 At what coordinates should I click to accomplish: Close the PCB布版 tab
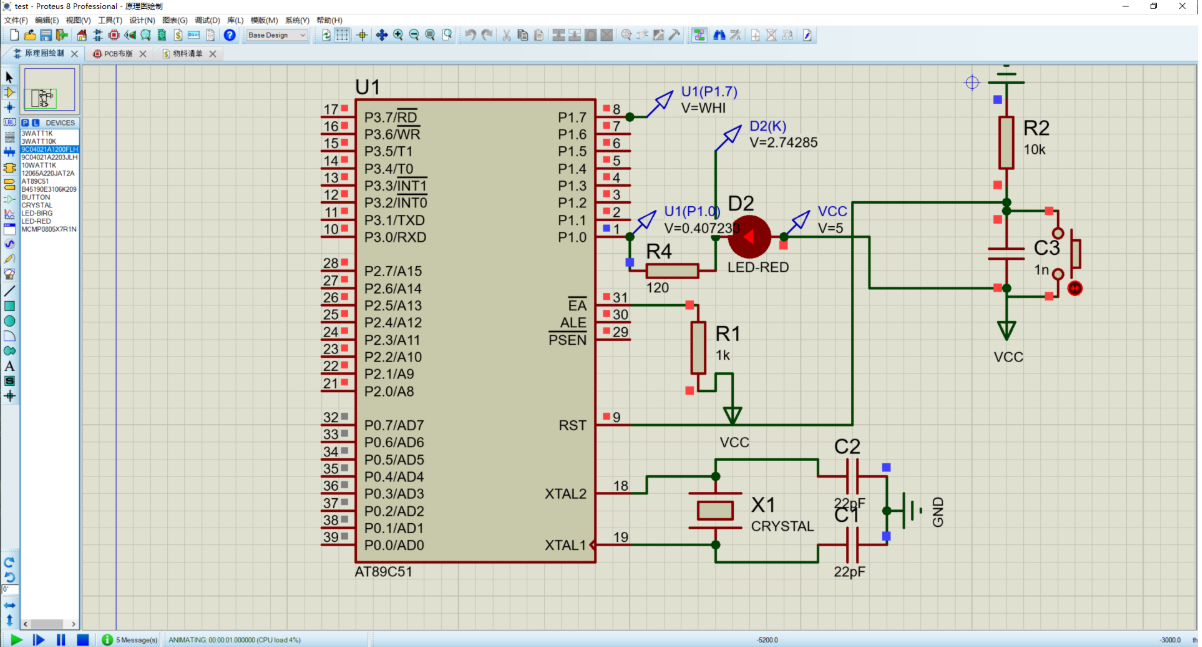143,53
